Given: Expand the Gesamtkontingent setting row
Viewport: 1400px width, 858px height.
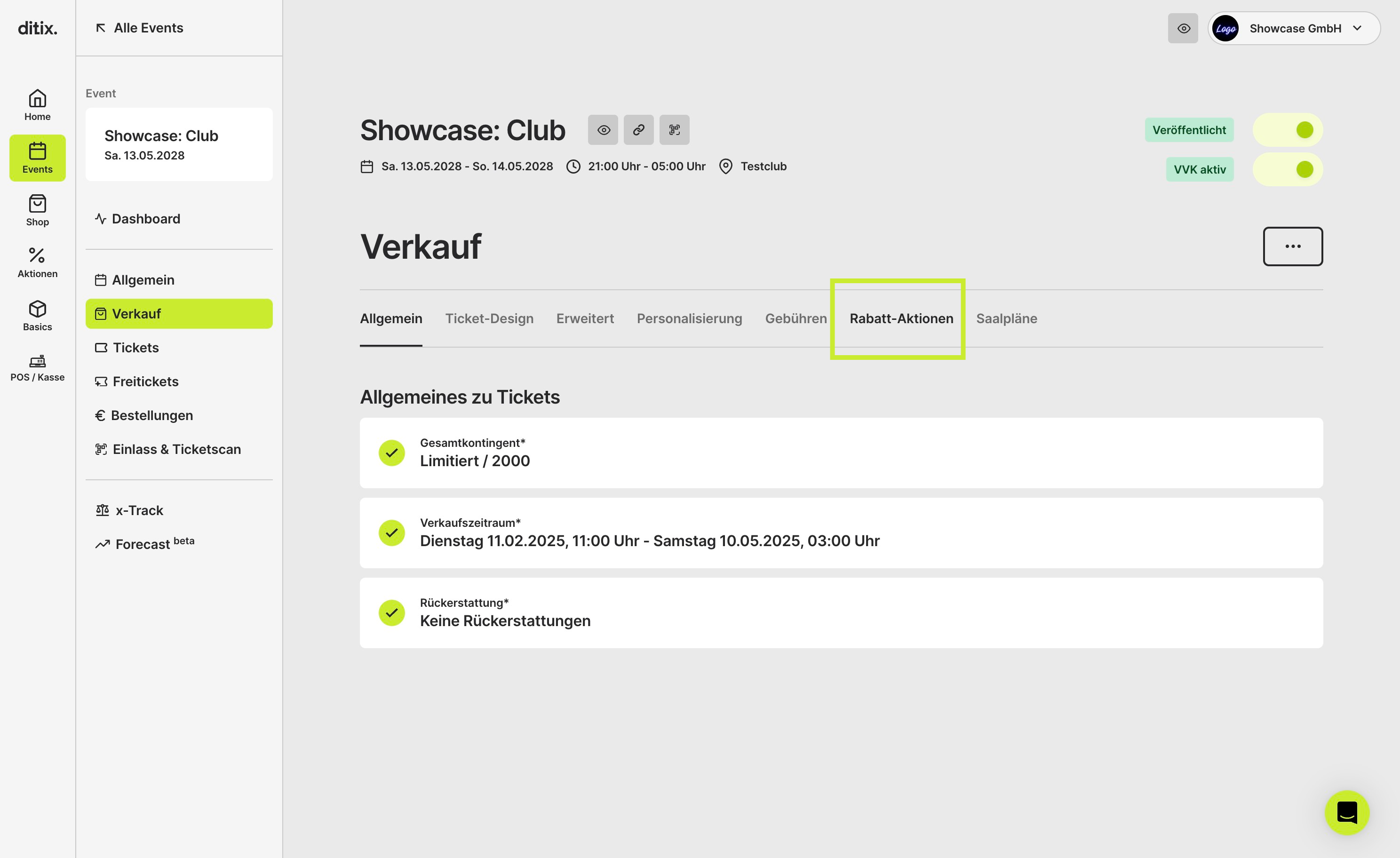Looking at the screenshot, I should click(x=842, y=453).
